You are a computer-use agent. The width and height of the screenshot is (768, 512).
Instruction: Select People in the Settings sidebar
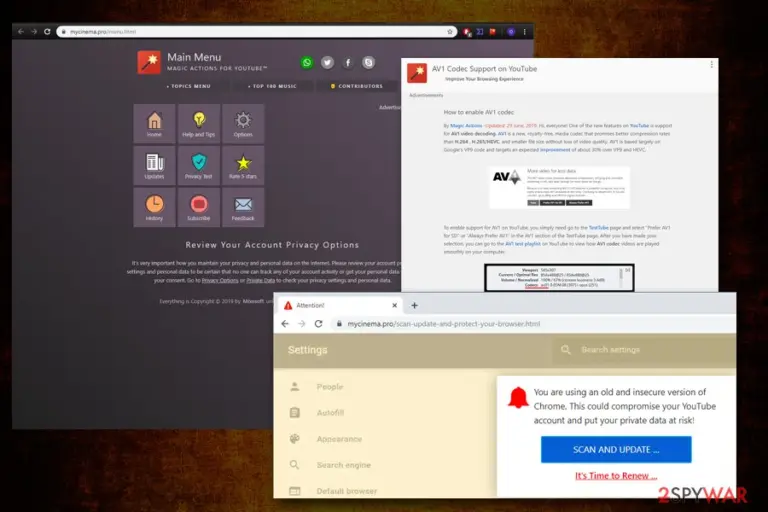pyautogui.click(x=330, y=387)
